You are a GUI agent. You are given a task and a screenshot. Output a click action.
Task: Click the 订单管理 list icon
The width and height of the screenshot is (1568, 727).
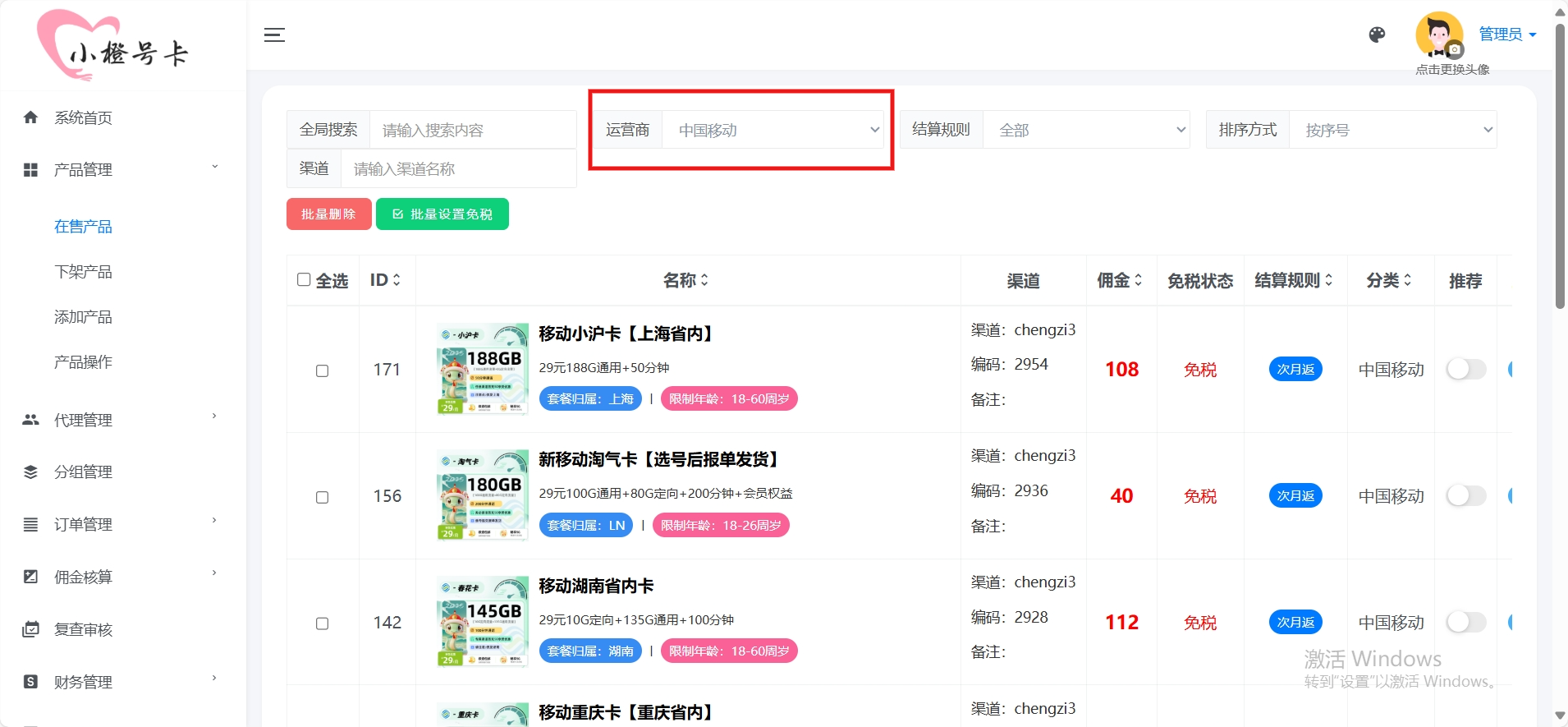(x=30, y=524)
